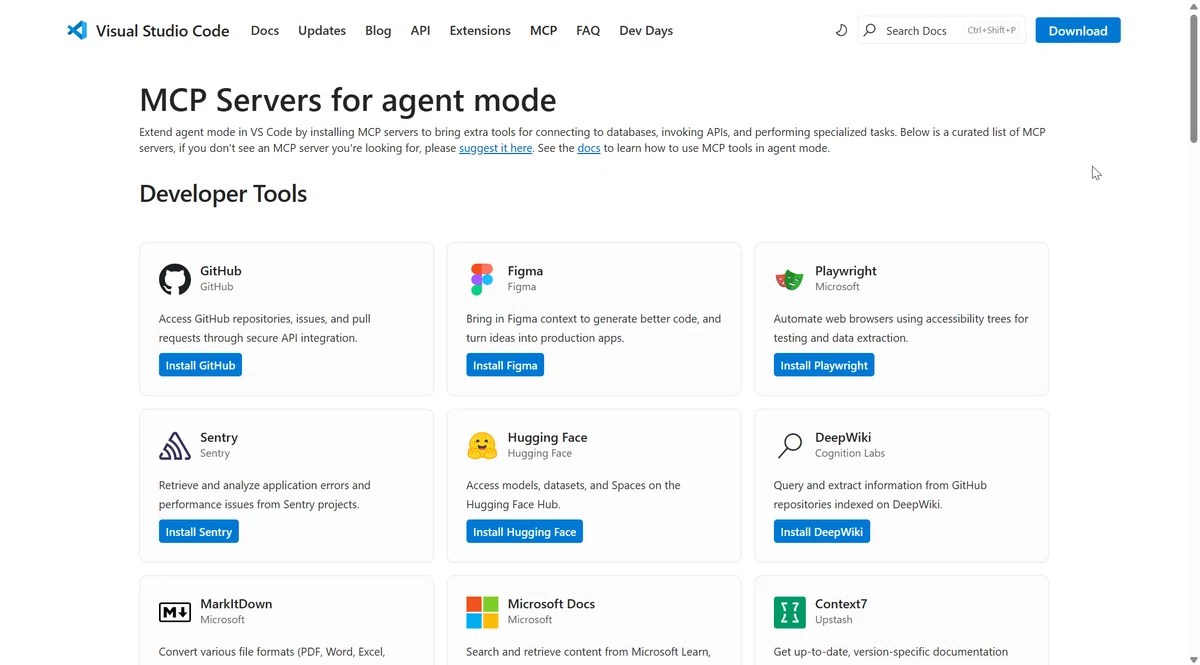Select the MCP navigation item
Viewport: 1200px width, 665px height.
(543, 30)
